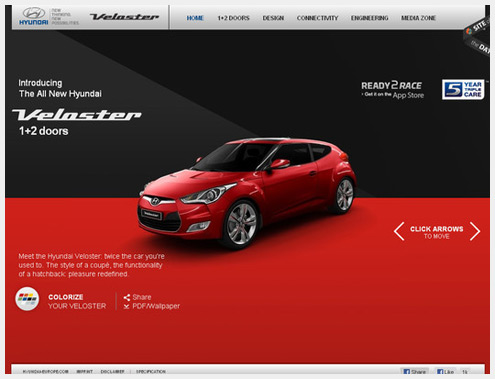Click the corner ribbon site badge
The height and width of the screenshot is (379, 495).
pyautogui.click(x=478, y=37)
